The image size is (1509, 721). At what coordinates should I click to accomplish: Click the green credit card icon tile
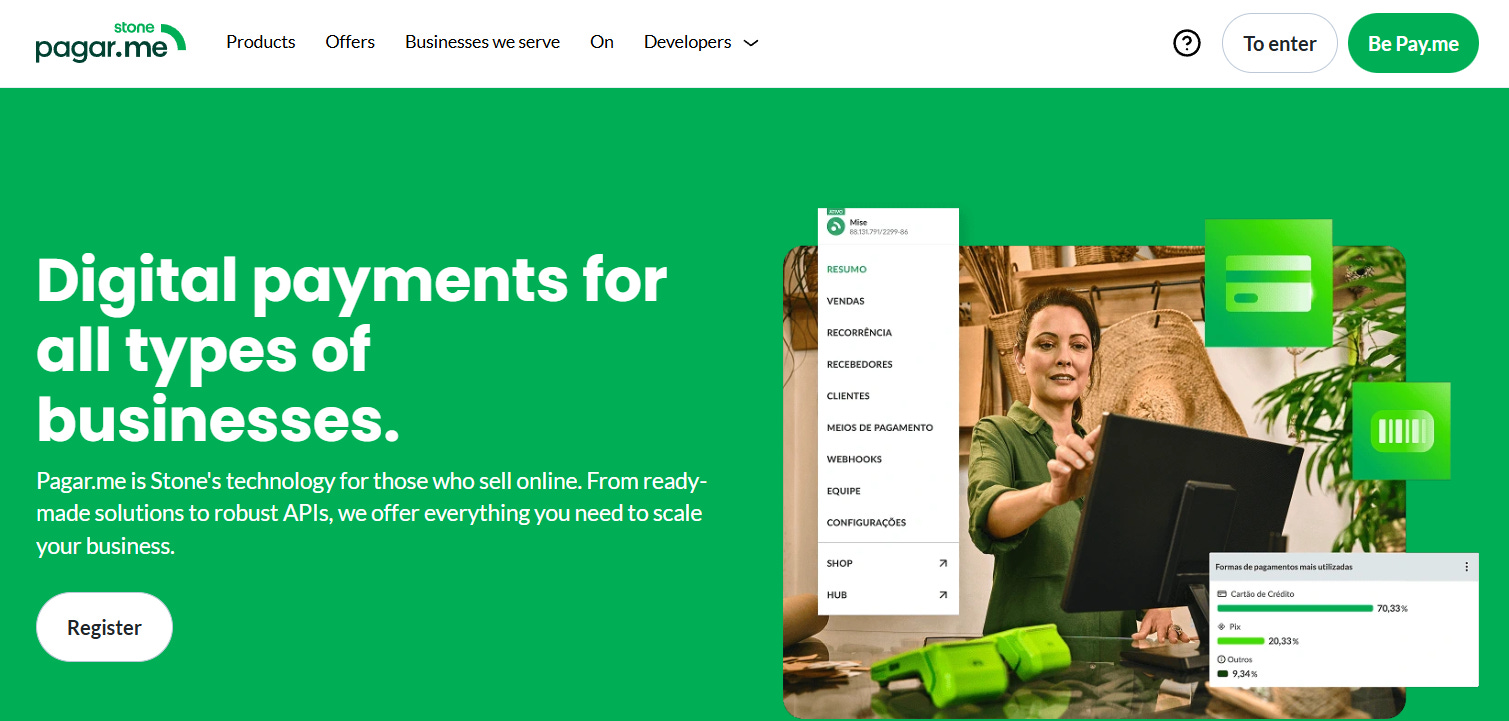1268,283
